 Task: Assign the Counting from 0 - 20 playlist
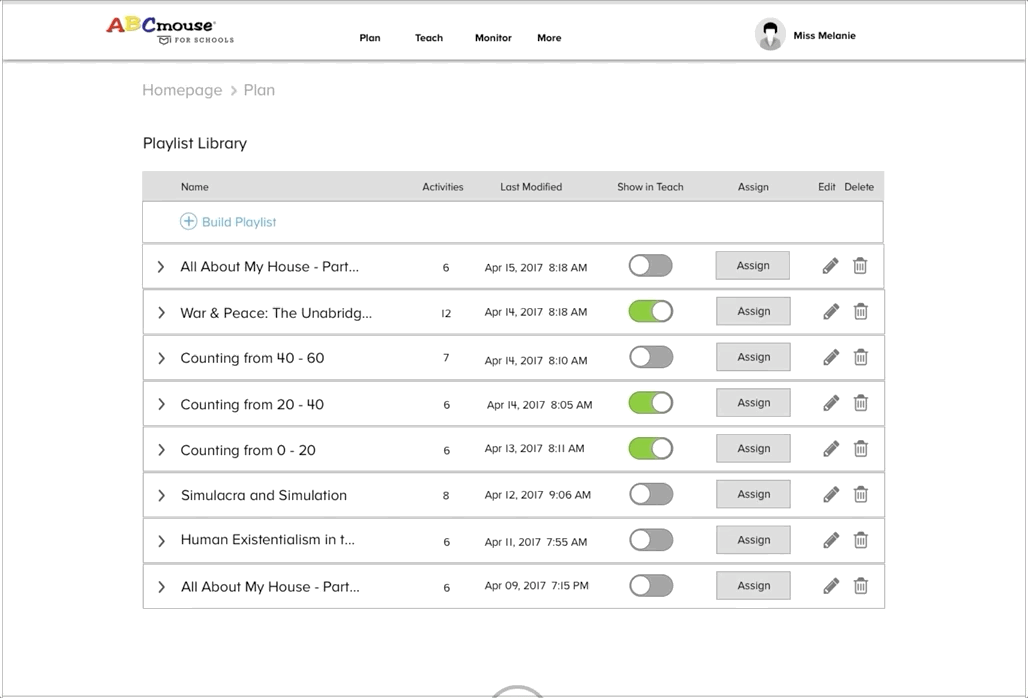tap(753, 448)
